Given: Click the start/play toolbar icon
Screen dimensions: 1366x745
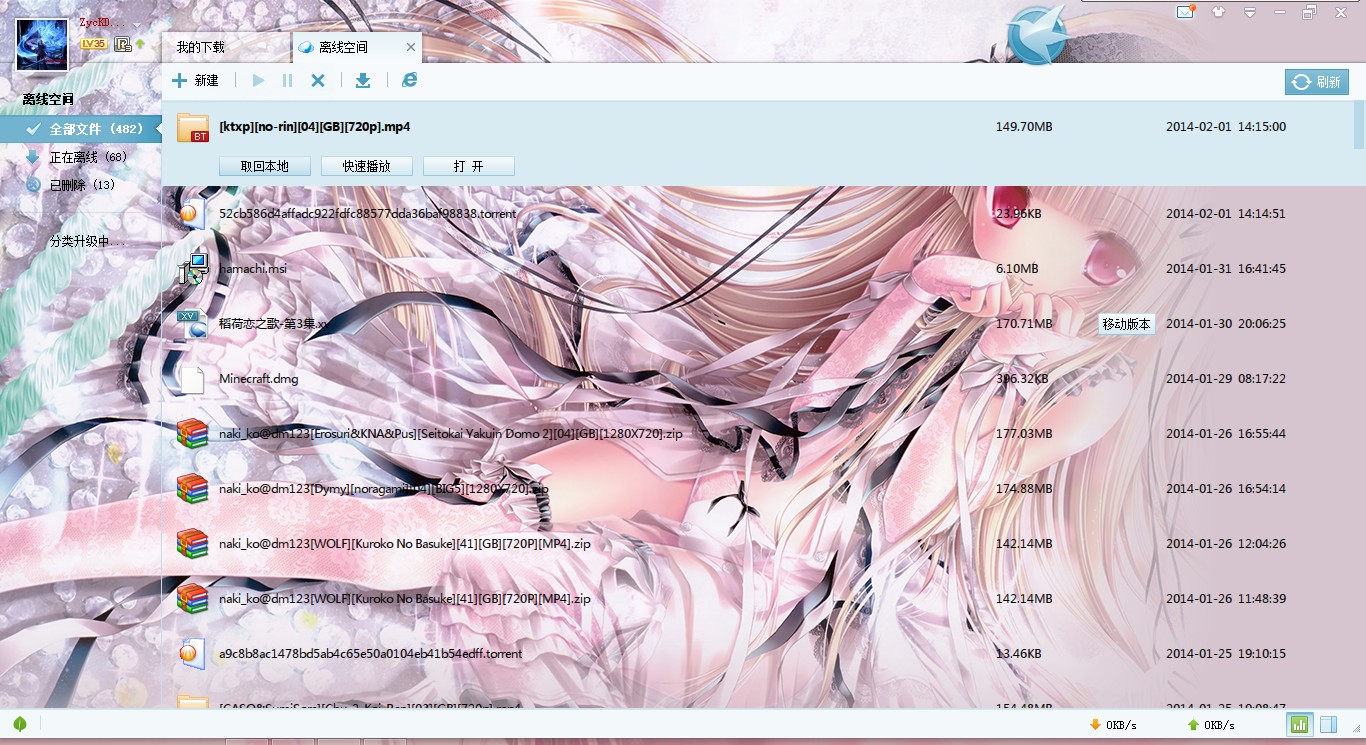Looking at the screenshot, I should (259, 80).
